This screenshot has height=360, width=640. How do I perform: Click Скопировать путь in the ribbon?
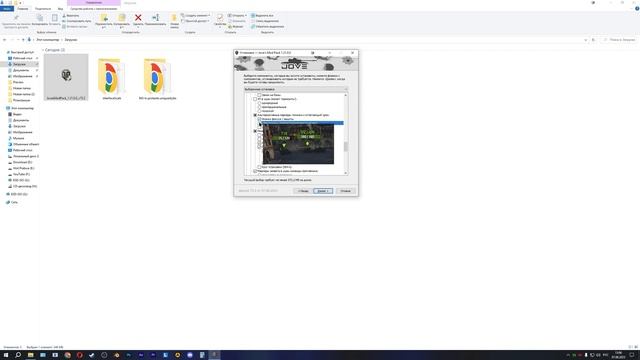point(77,21)
